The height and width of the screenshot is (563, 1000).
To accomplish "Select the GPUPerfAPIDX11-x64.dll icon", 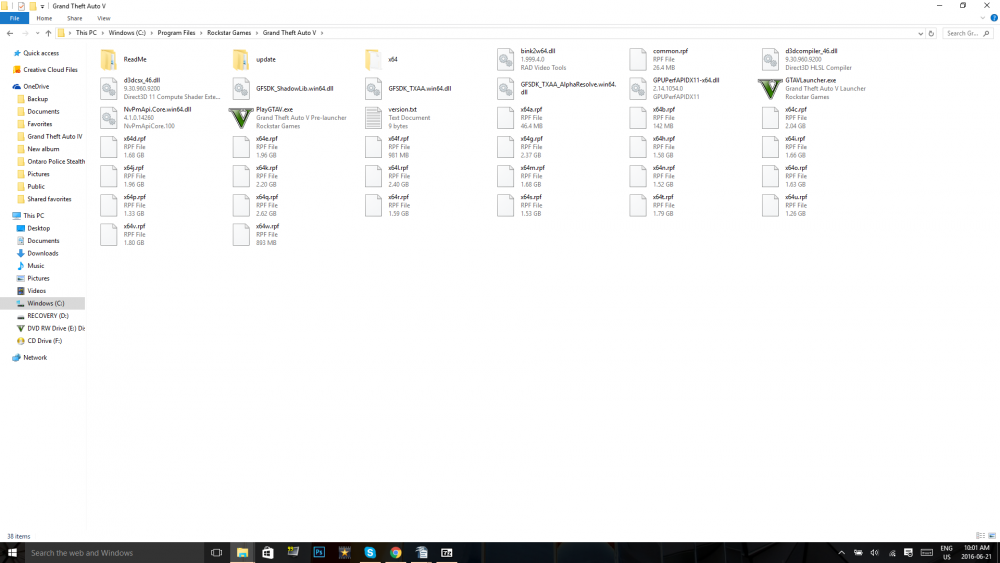I will [x=638, y=89].
